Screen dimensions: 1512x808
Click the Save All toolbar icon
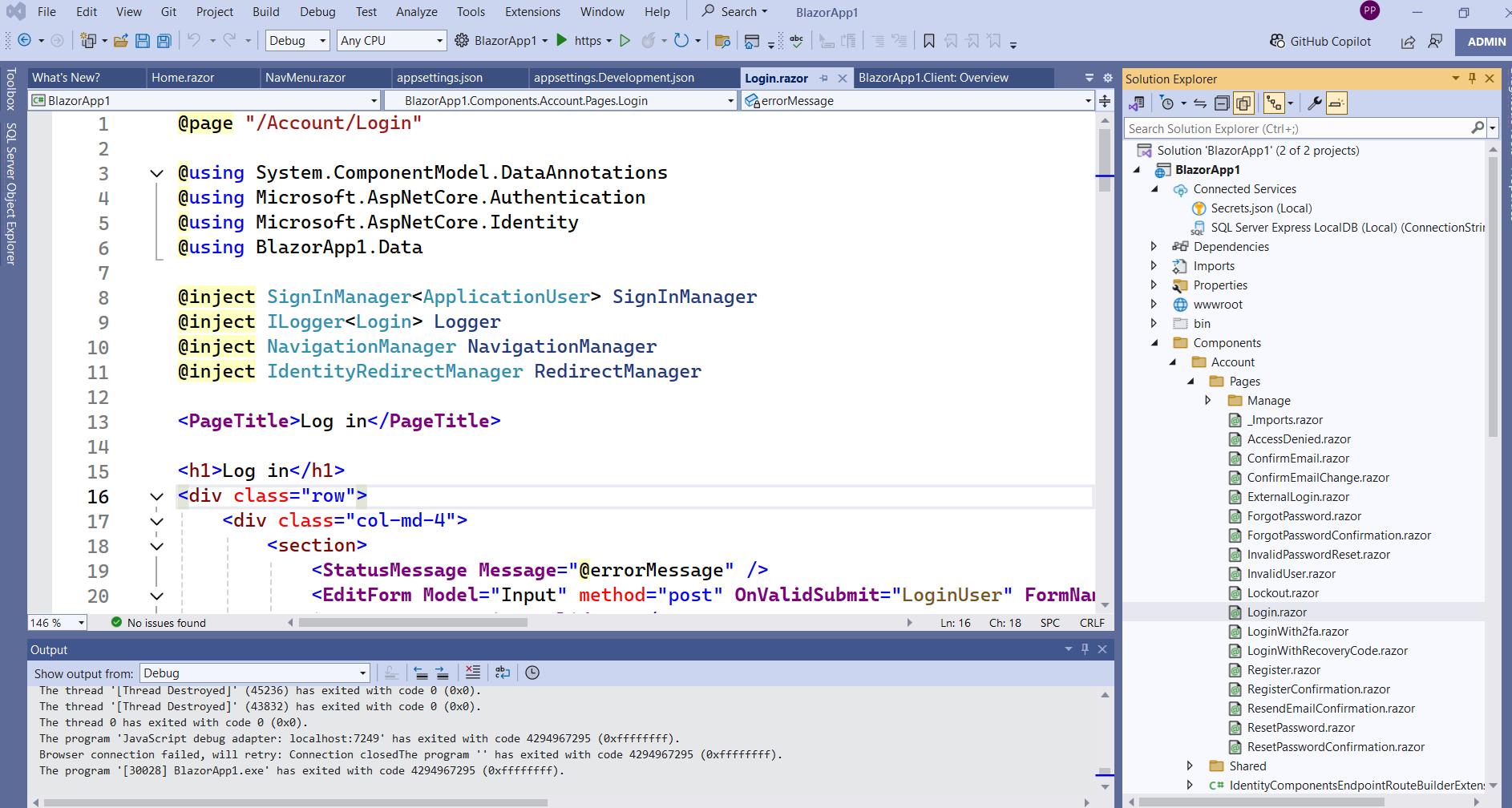(164, 41)
